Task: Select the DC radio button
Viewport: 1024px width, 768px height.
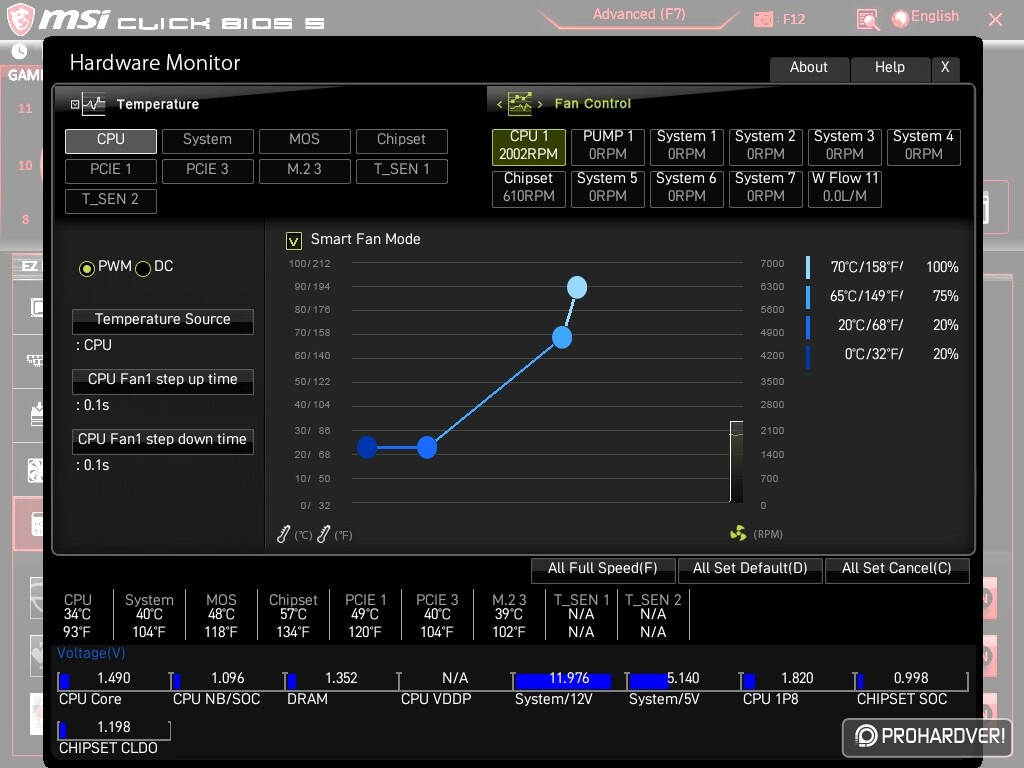Action: 143,268
